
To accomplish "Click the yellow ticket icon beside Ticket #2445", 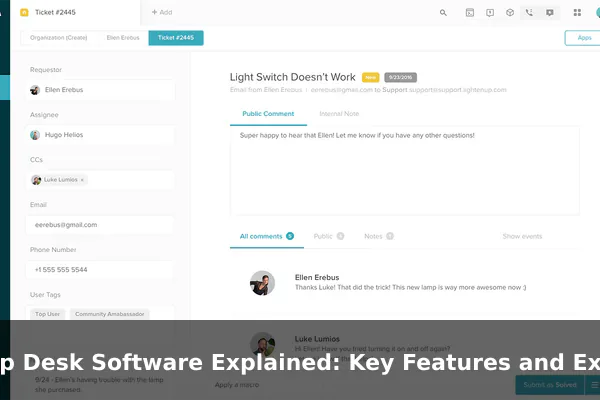I will point(24,13).
